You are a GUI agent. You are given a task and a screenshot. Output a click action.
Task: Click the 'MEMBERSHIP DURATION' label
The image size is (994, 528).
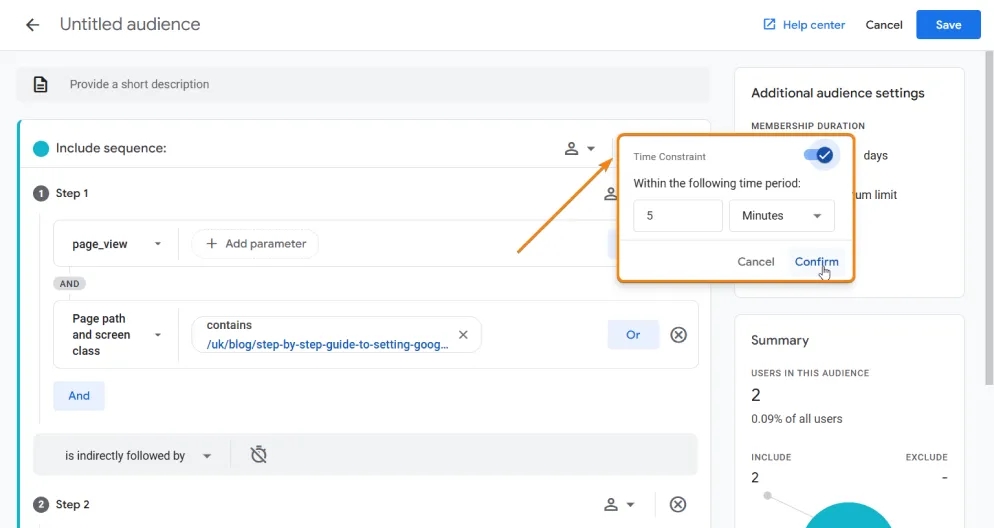coord(808,126)
